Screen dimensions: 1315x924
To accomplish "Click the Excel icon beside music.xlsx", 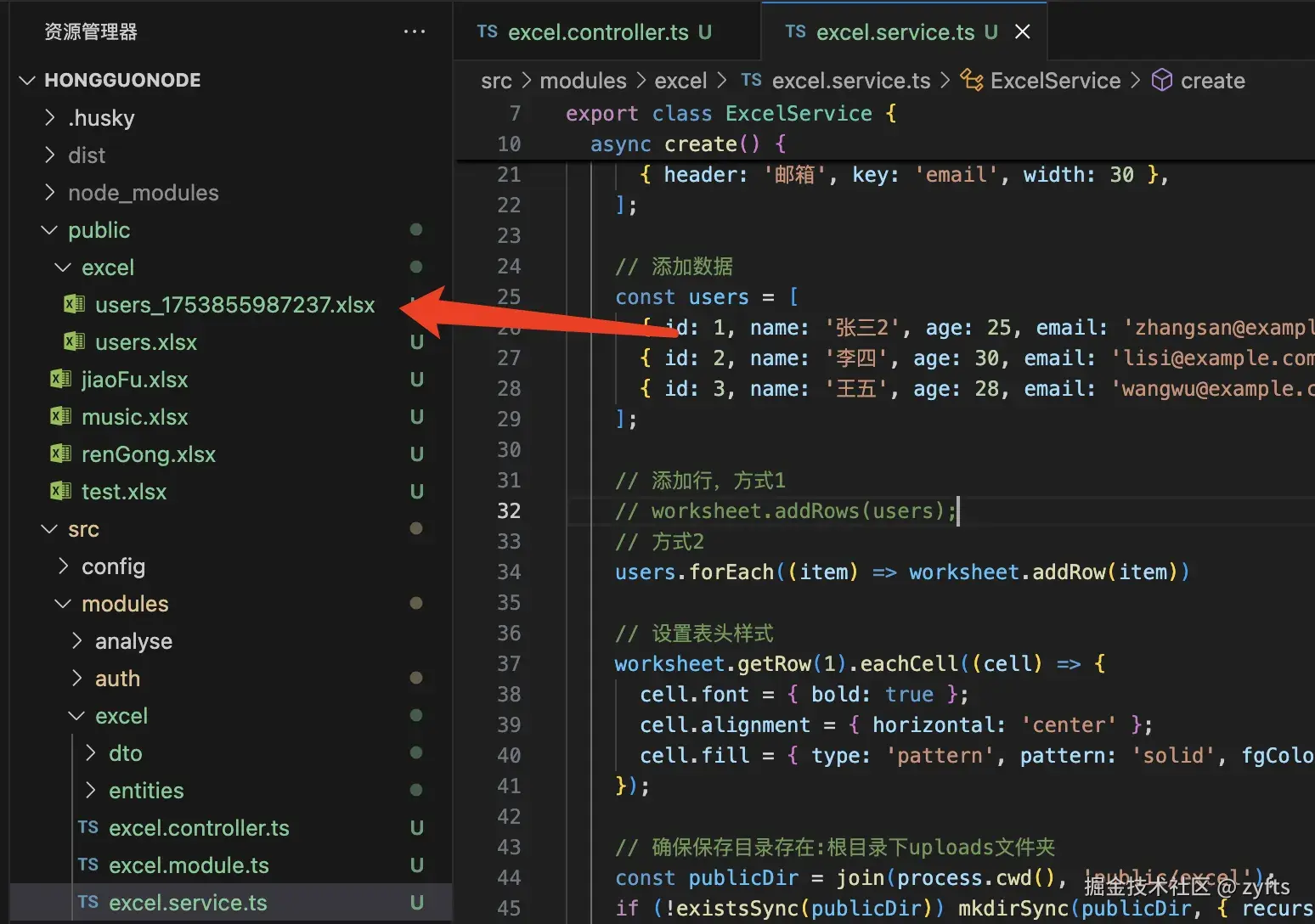I will click(60, 416).
